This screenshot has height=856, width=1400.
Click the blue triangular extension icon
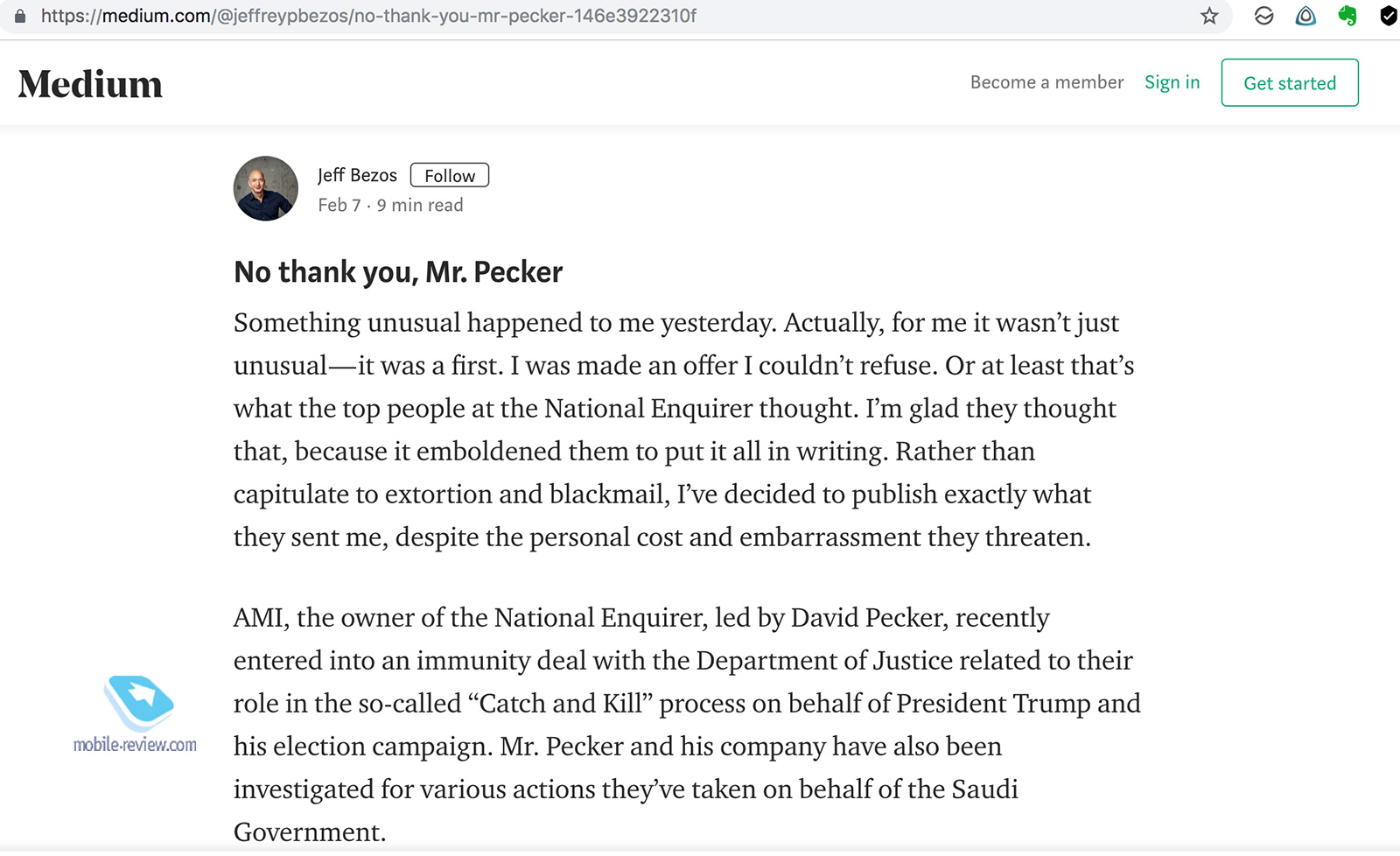[x=1305, y=16]
